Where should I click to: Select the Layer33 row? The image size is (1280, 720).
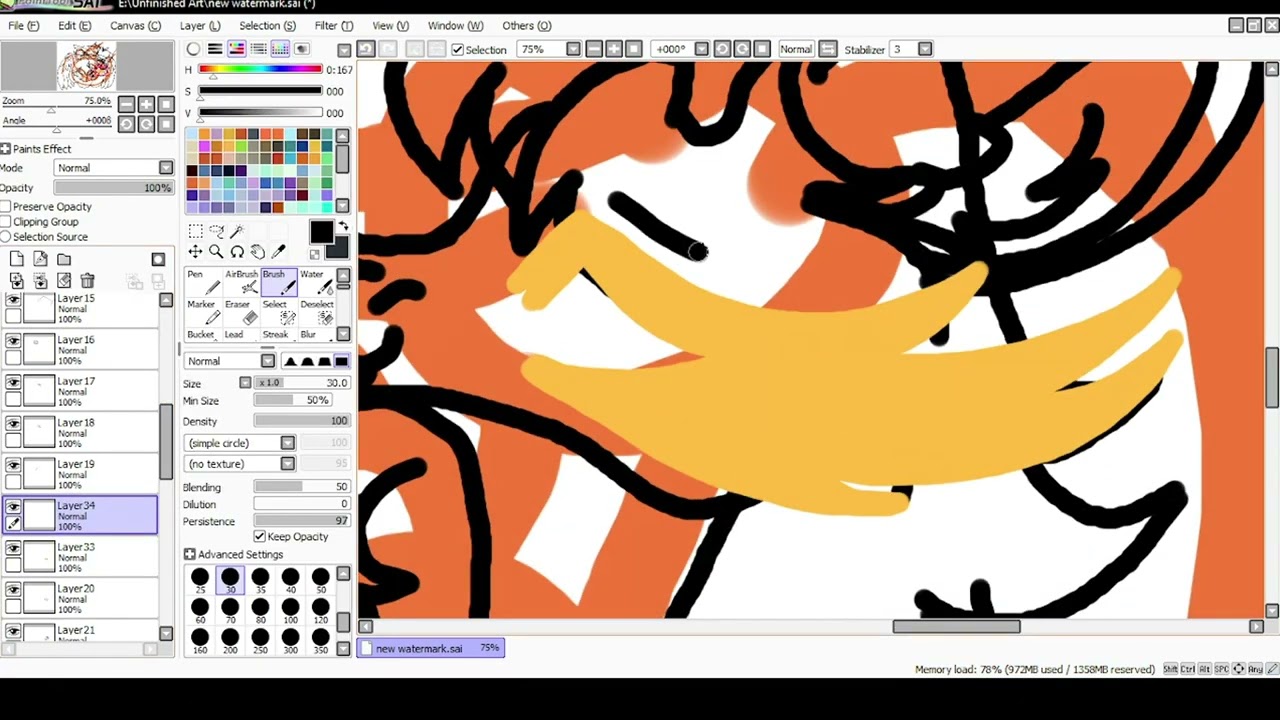pos(80,557)
